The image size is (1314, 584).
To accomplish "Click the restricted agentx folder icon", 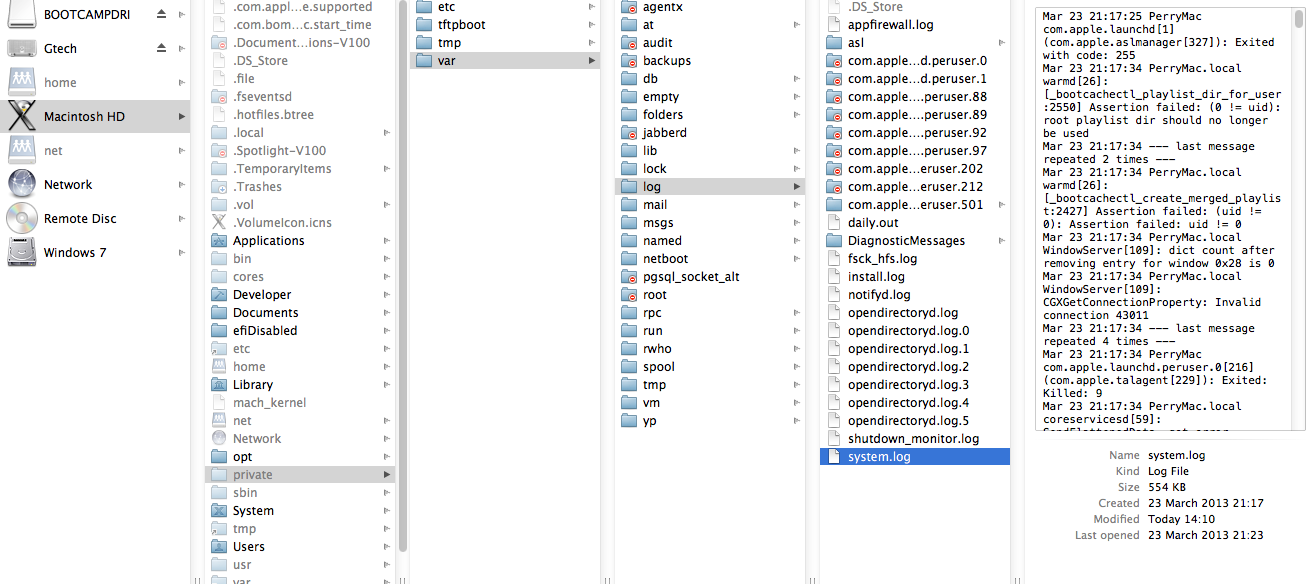I will (x=629, y=6).
